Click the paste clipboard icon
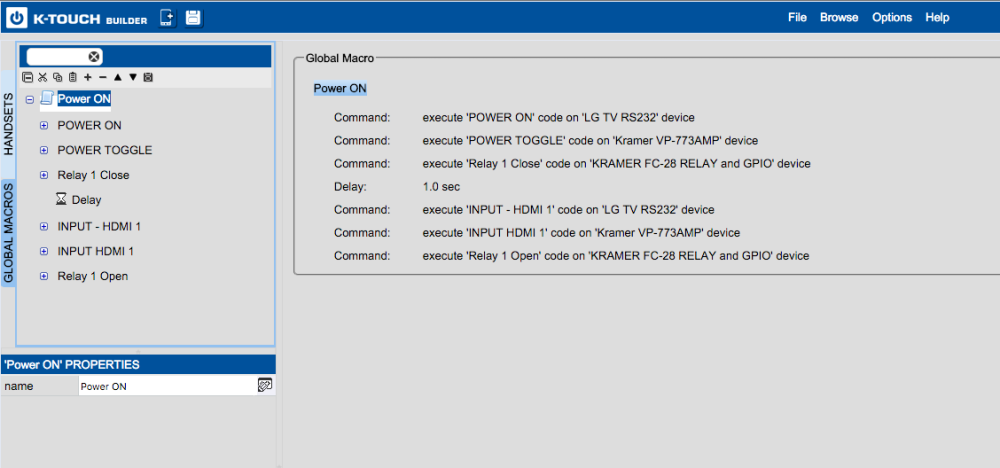 point(73,77)
